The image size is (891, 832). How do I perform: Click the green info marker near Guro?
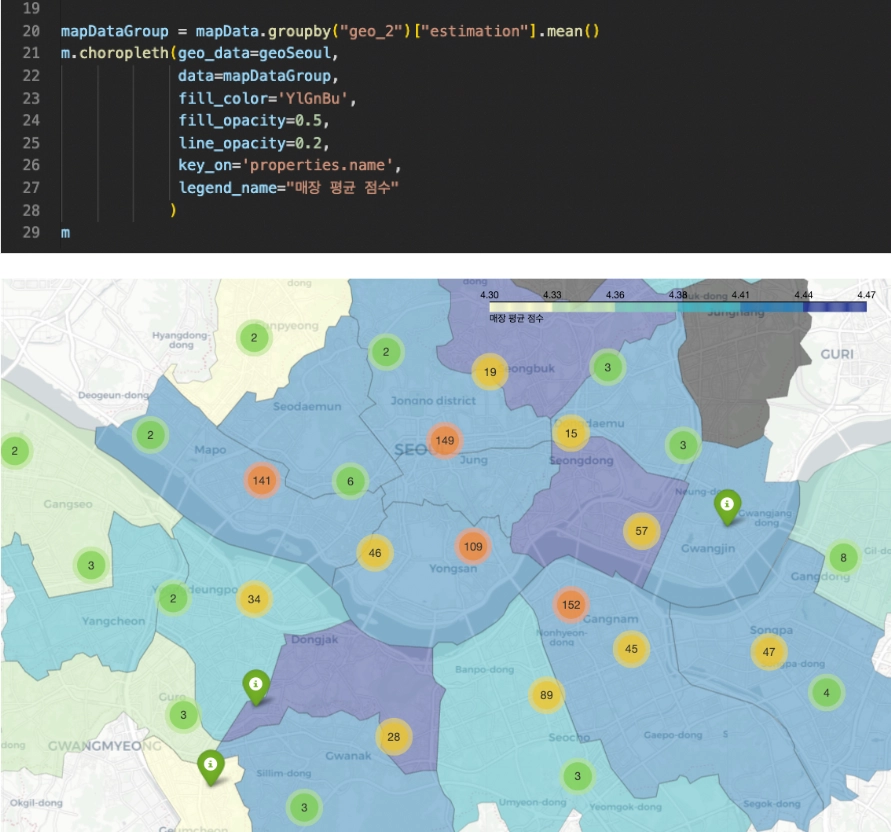[256, 686]
